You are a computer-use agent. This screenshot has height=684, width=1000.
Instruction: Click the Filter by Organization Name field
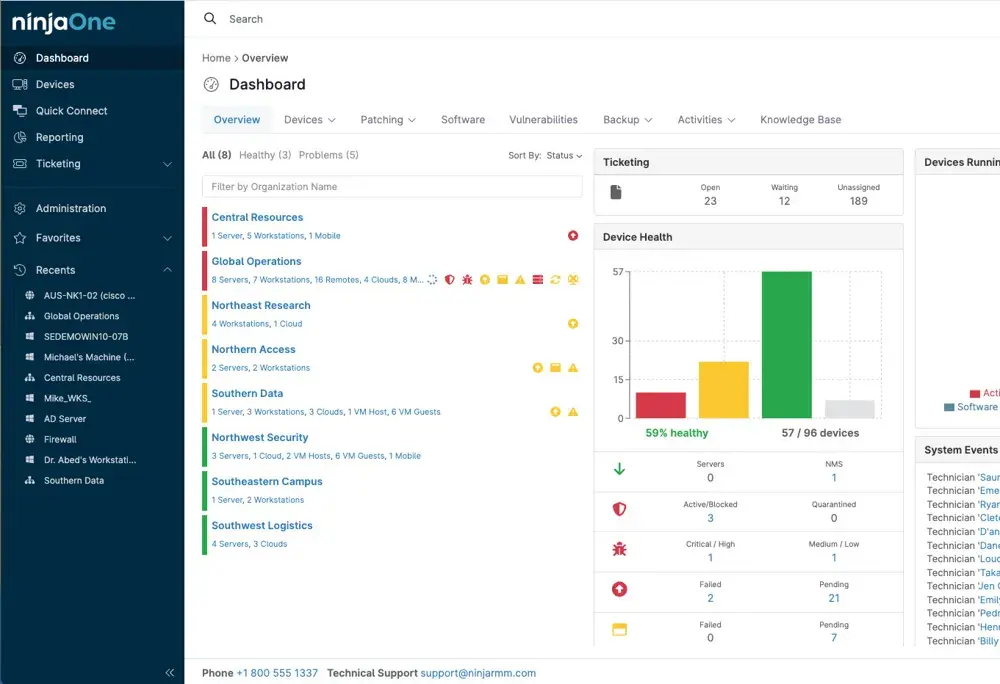point(392,187)
